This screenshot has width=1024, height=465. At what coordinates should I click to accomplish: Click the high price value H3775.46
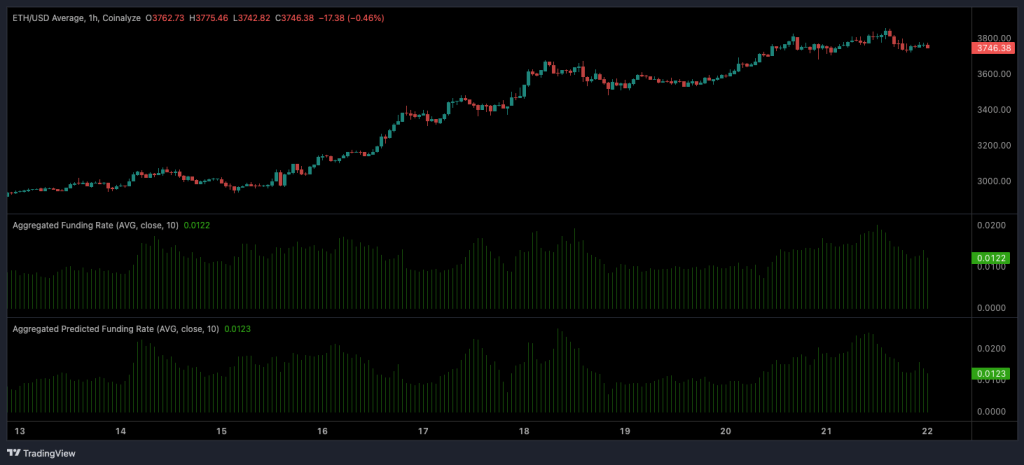click(x=211, y=18)
